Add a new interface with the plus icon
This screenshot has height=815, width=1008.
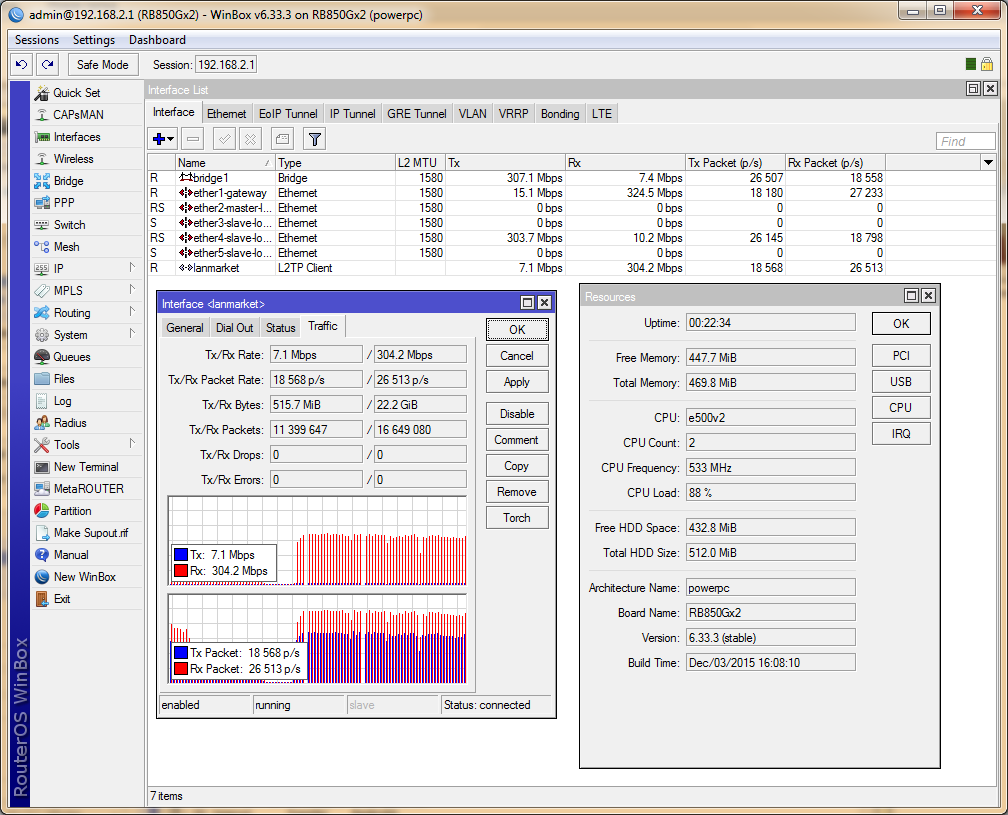pos(157,139)
